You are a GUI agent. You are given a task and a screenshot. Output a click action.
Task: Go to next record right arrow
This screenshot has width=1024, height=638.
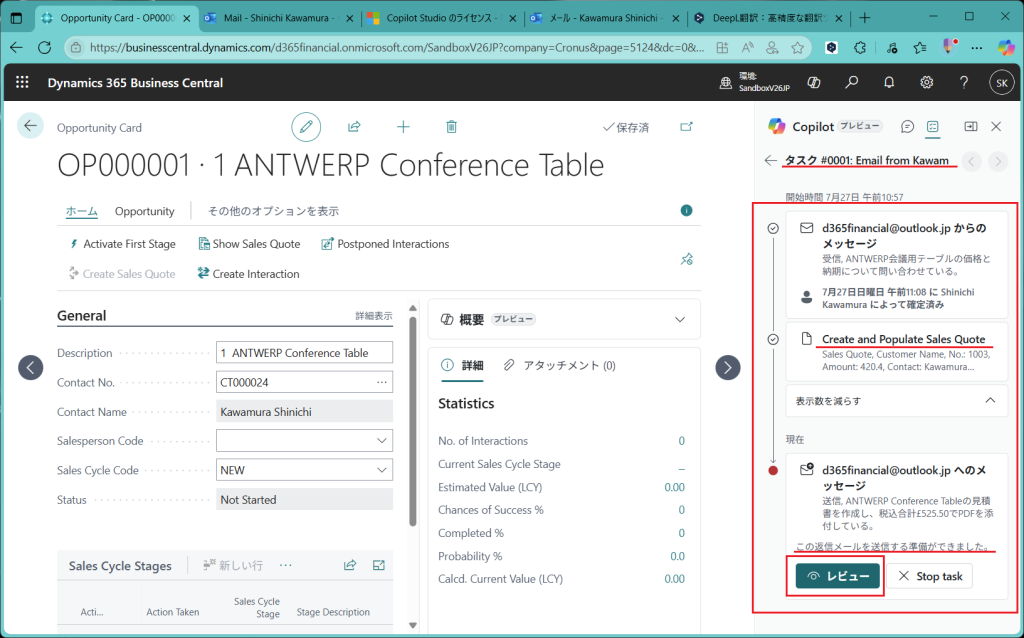(728, 368)
